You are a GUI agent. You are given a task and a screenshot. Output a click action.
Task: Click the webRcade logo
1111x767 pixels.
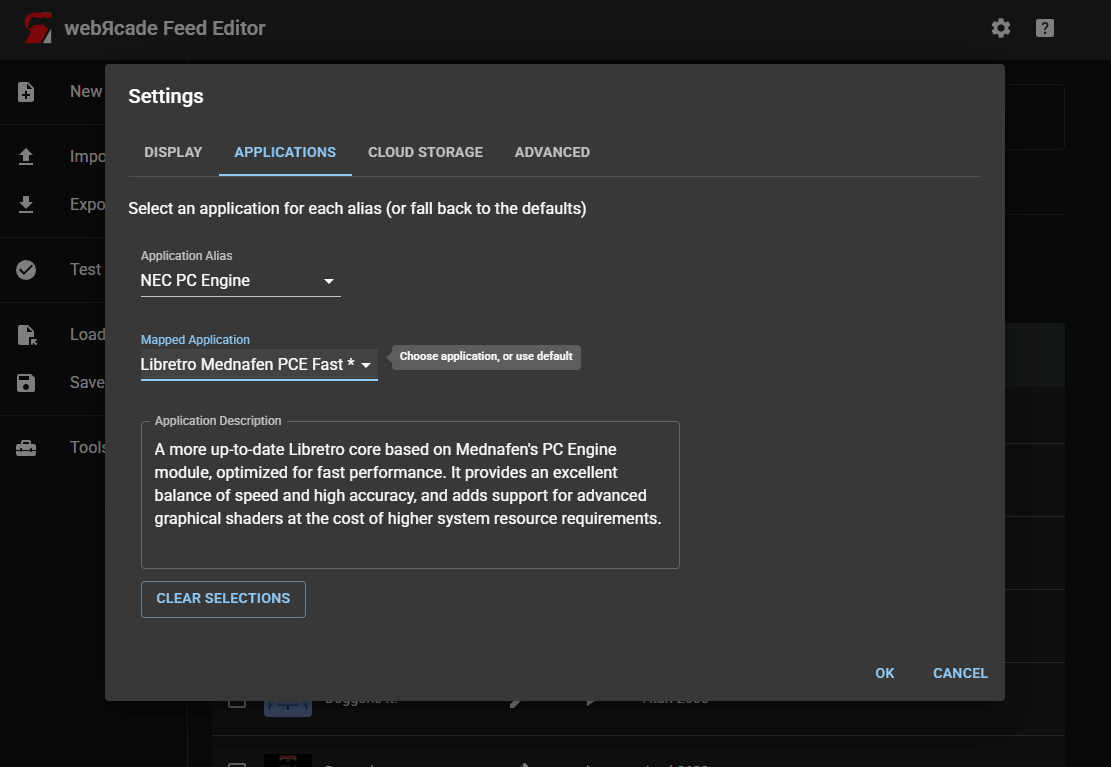pyautogui.click(x=39, y=28)
